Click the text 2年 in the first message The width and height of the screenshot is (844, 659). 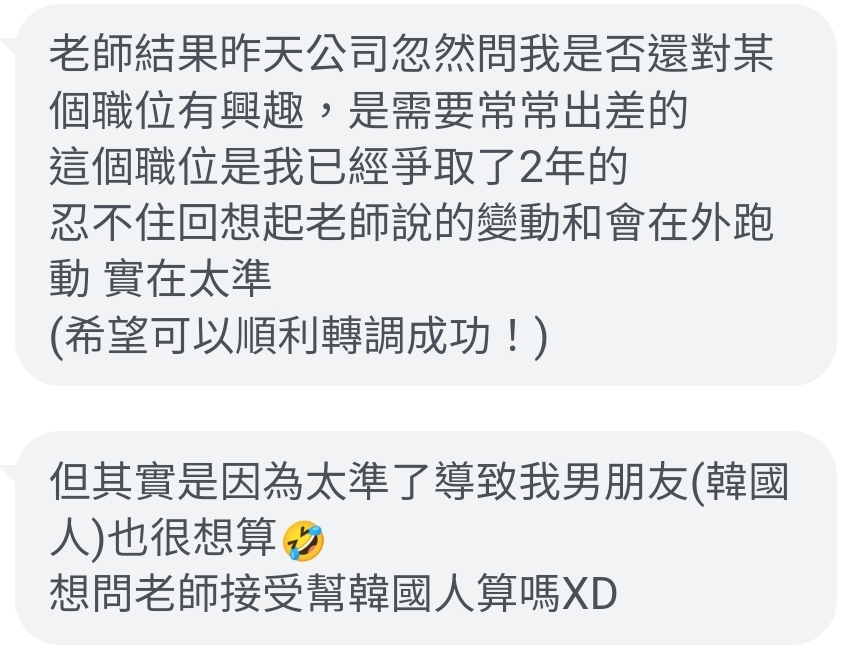click(553, 167)
